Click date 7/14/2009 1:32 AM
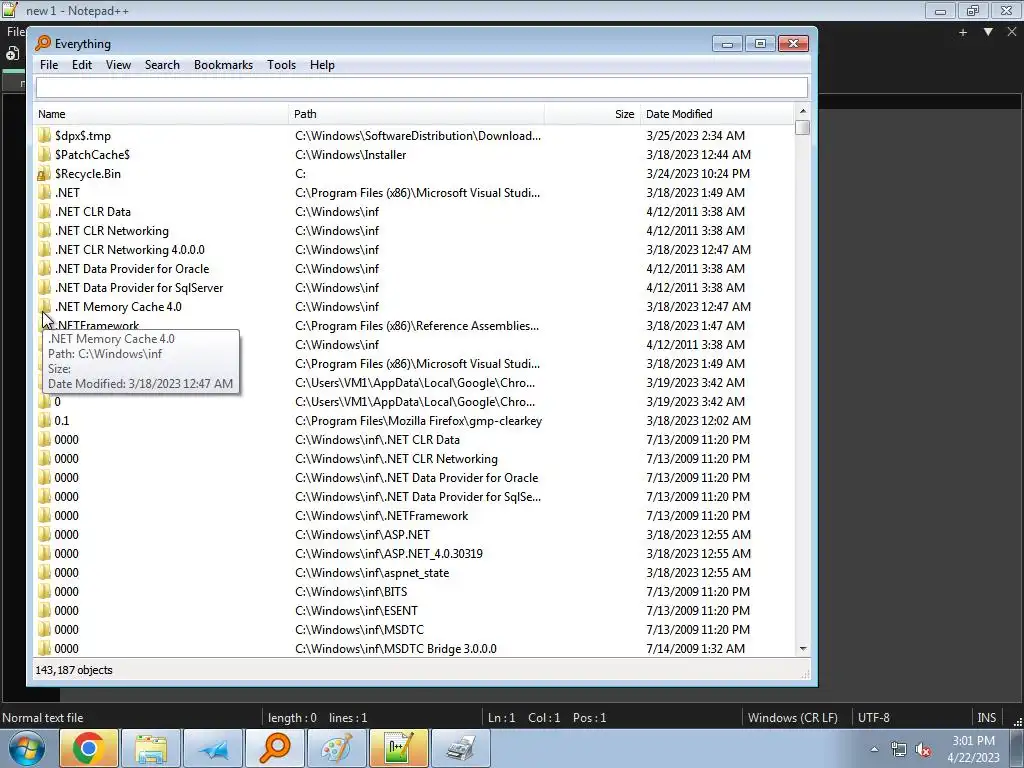 (x=696, y=648)
